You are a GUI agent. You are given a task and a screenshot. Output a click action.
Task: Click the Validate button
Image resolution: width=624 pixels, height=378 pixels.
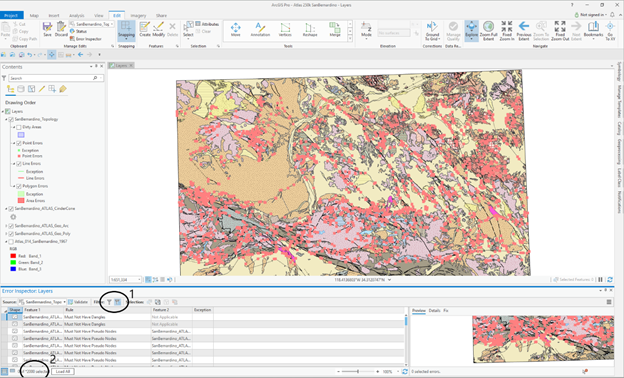click(78, 302)
